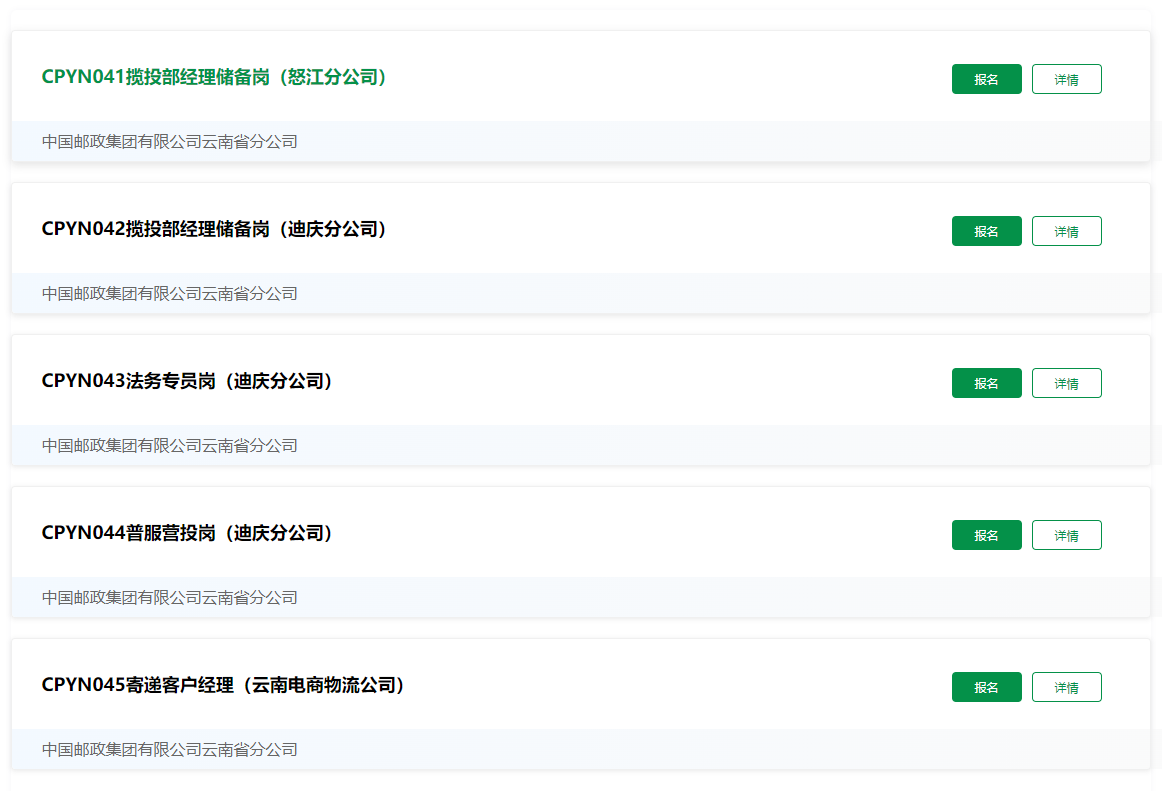Screen dimensions: 1162x791
Task: Open the CPYN043法务专员岗（迪庆分公司） title link
Action: pyautogui.click(x=187, y=381)
